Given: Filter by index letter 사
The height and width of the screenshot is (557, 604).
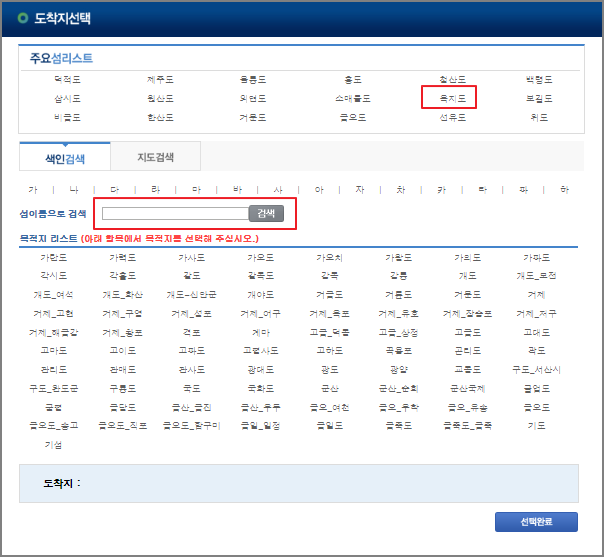Looking at the screenshot, I should point(278,190).
